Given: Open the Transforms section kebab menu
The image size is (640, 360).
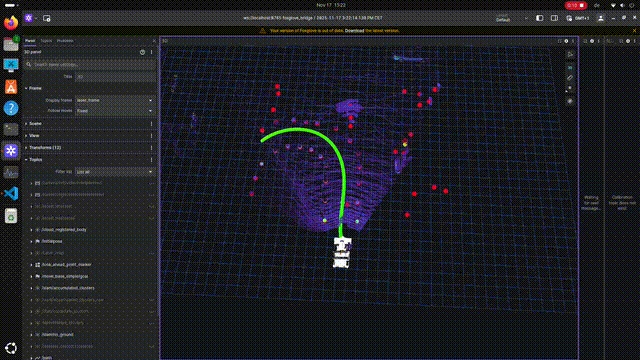Looking at the screenshot, I should pos(151,148).
